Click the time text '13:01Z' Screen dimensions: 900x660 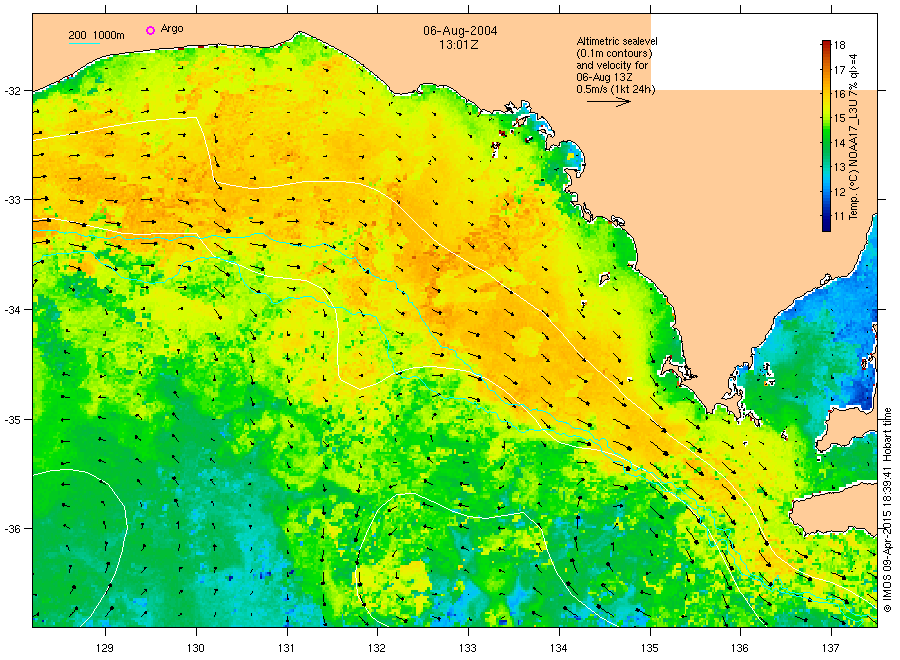click(x=459, y=44)
